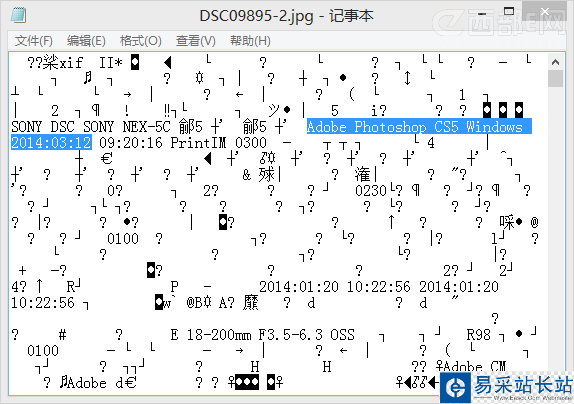Open the 格式(O) menu

(x=141, y=41)
